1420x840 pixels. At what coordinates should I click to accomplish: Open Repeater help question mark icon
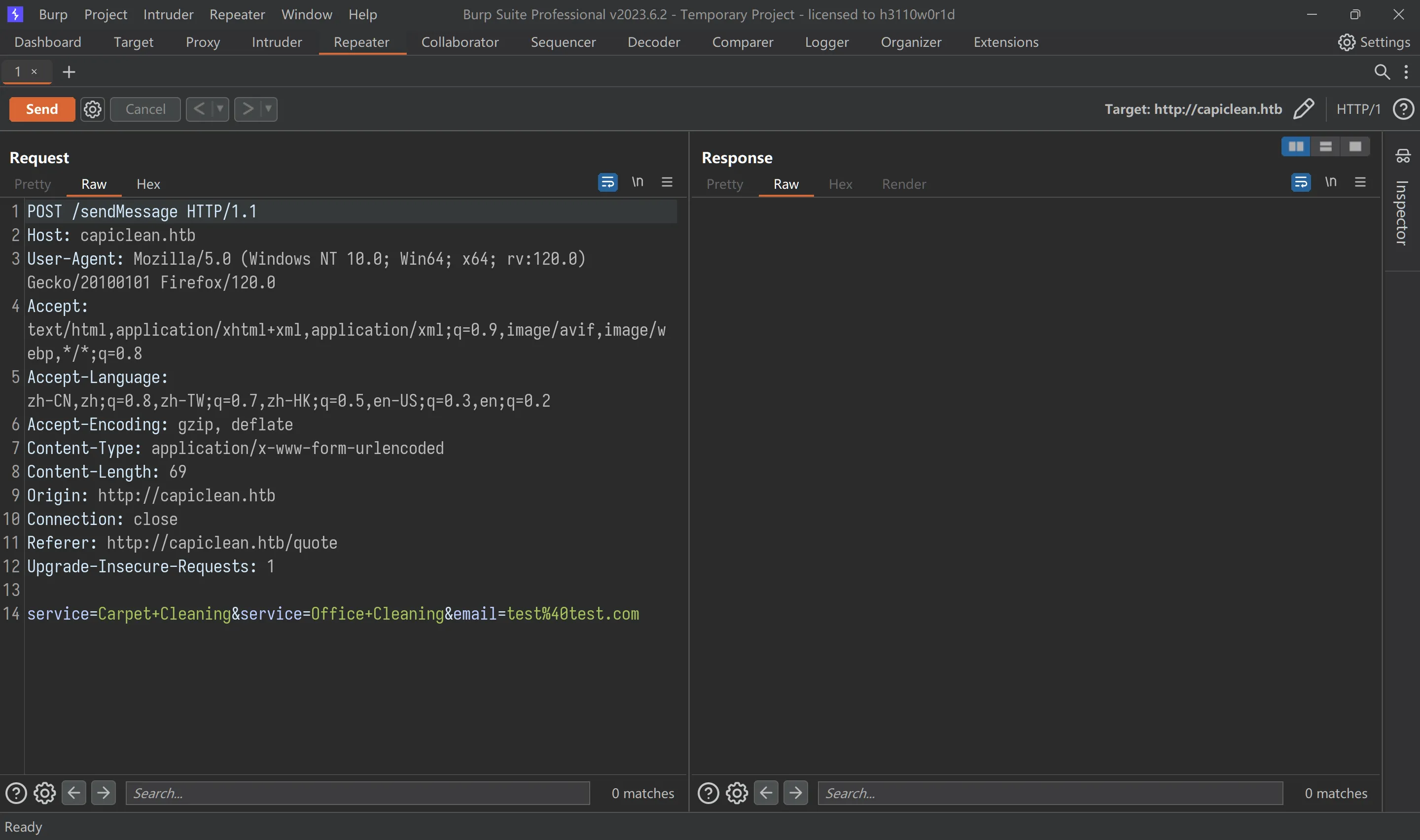pos(1403,108)
